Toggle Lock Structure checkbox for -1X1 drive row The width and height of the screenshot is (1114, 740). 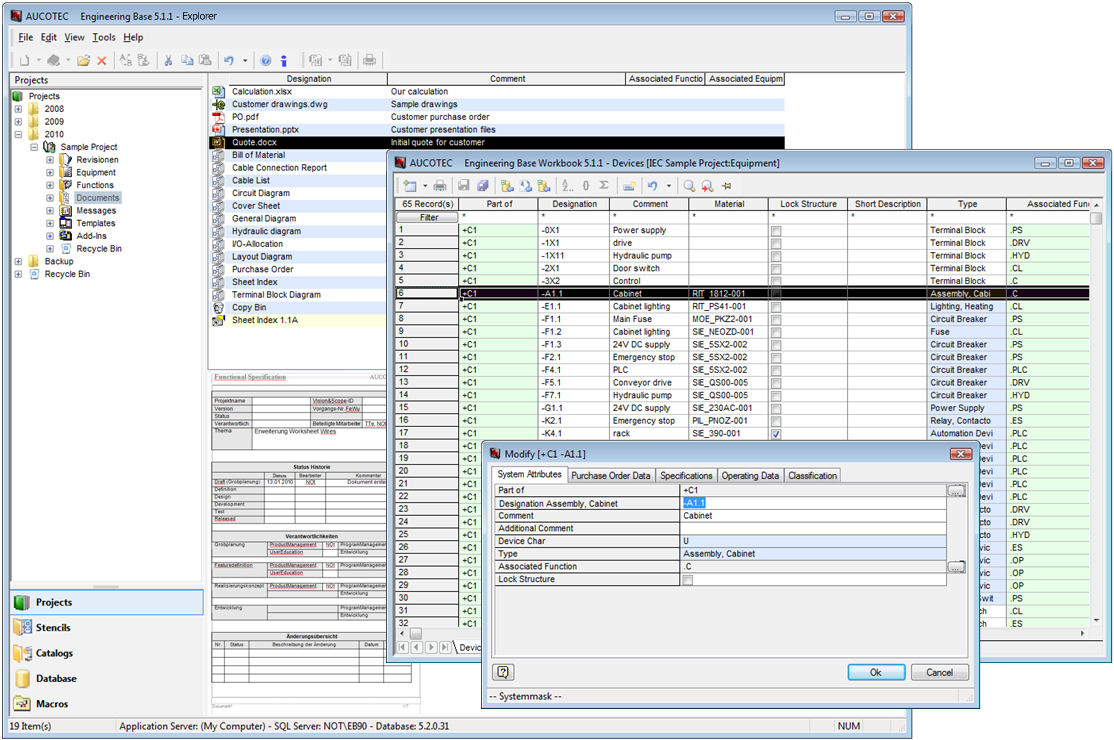776,244
